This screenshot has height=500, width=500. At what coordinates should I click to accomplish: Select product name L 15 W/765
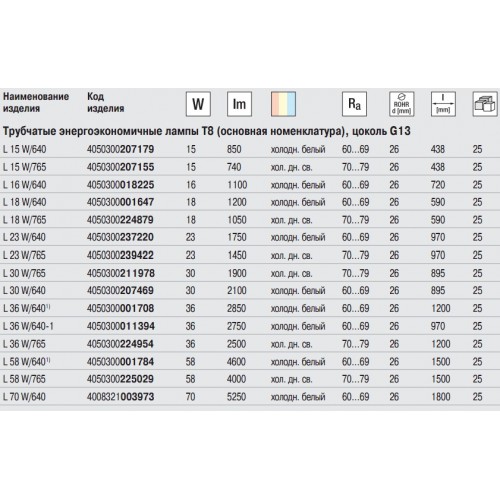(x=25, y=167)
